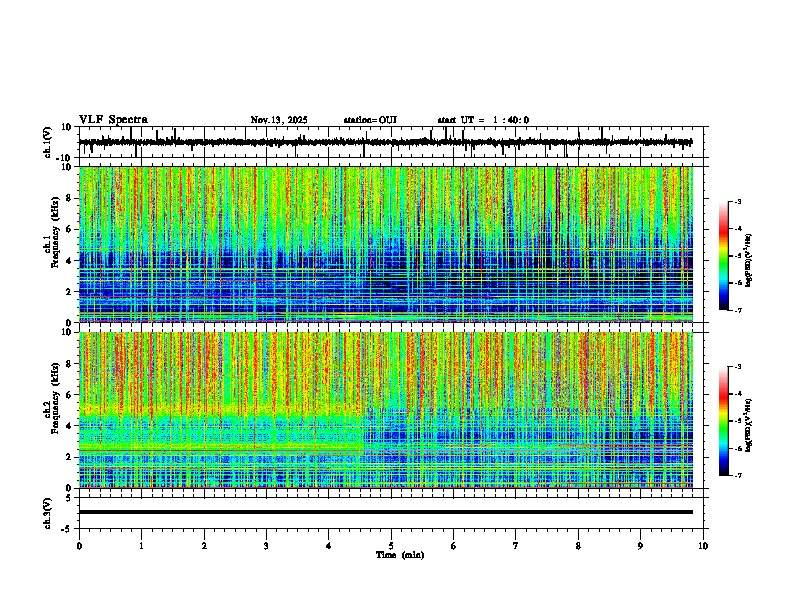Click the '2' kHz tick on ch.1 spectrogram

coord(71,292)
